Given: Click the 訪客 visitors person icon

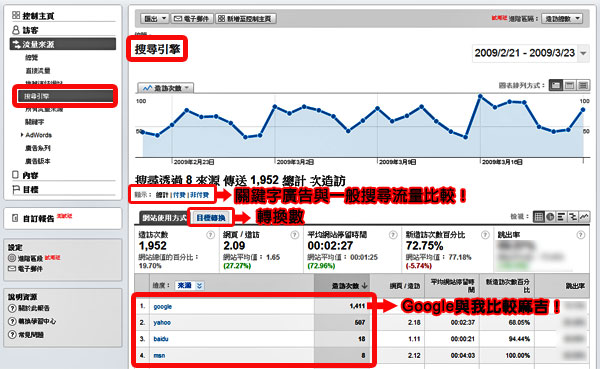Looking at the screenshot, I should tap(16, 30).
